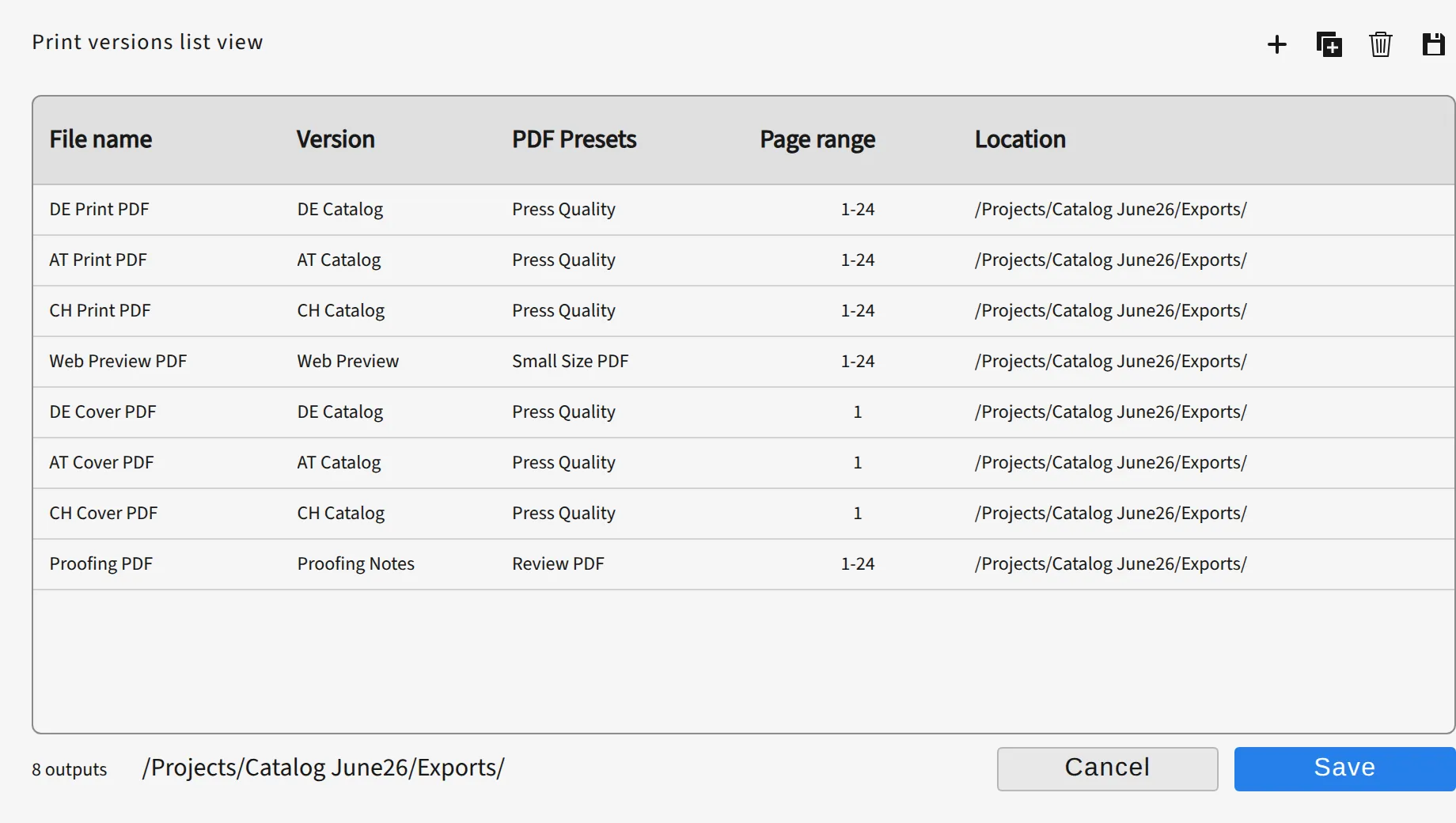Add a new output with the plus icon
This screenshot has width=1456, height=823.
(x=1276, y=44)
